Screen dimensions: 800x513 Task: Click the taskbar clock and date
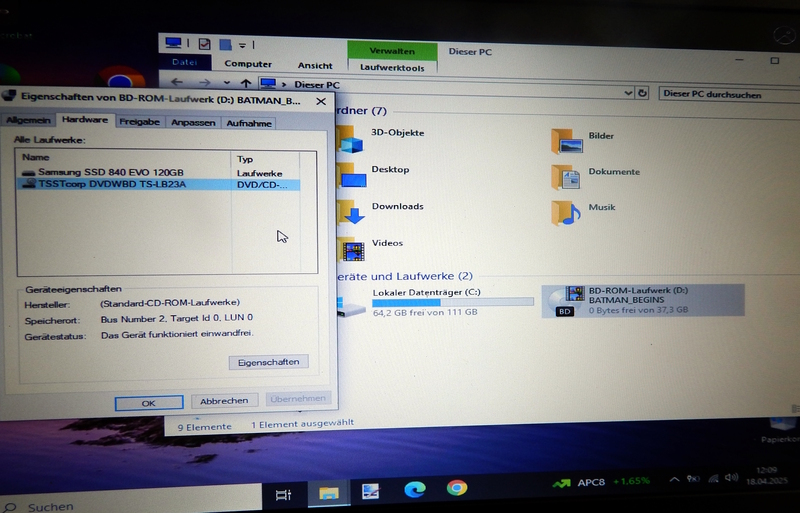point(767,476)
